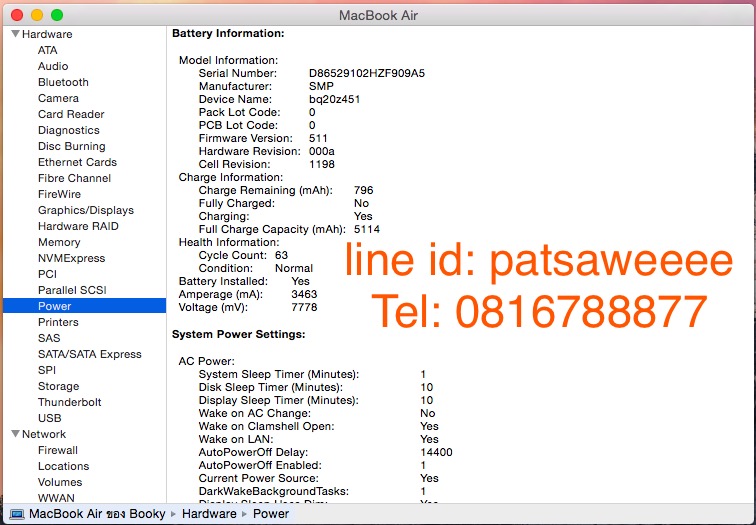Collapse the Network category triangle
Image resolution: width=756 pixels, height=525 pixels.
[15, 434]
